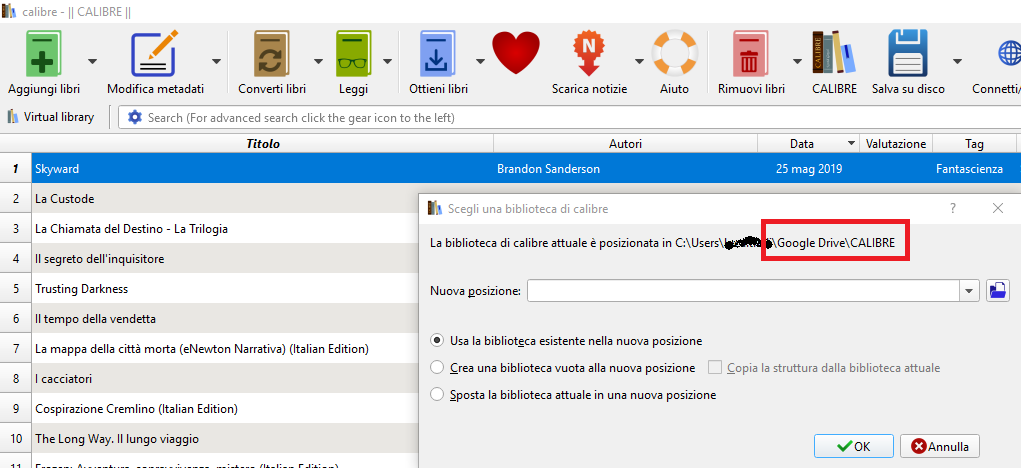Open Nuova posizione dropdown list
Image resolution: width=1021 pixels, height=468 pixels.
point(970,291)
